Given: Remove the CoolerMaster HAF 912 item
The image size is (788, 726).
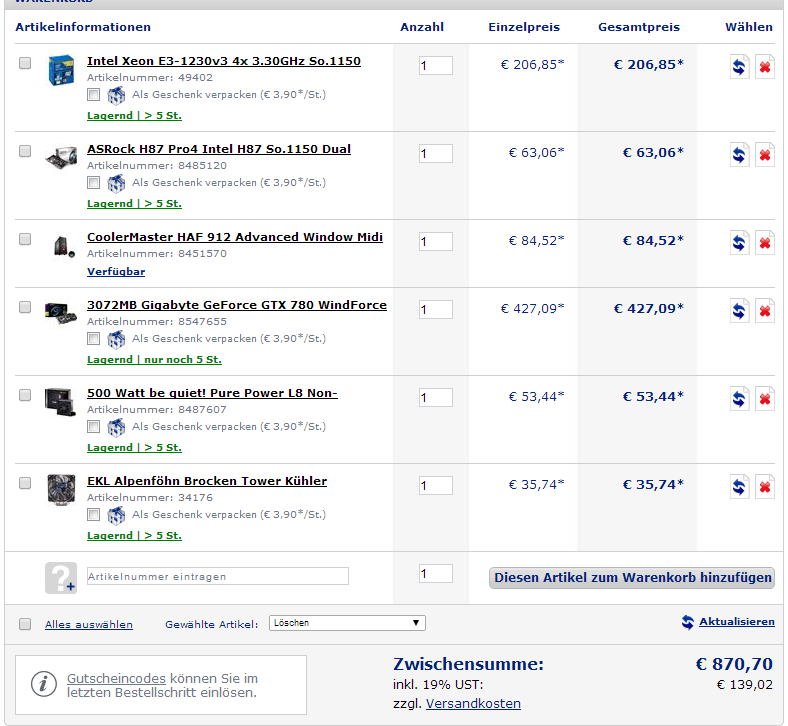Looking at the screenshot, I should click(x=764, y=243).
